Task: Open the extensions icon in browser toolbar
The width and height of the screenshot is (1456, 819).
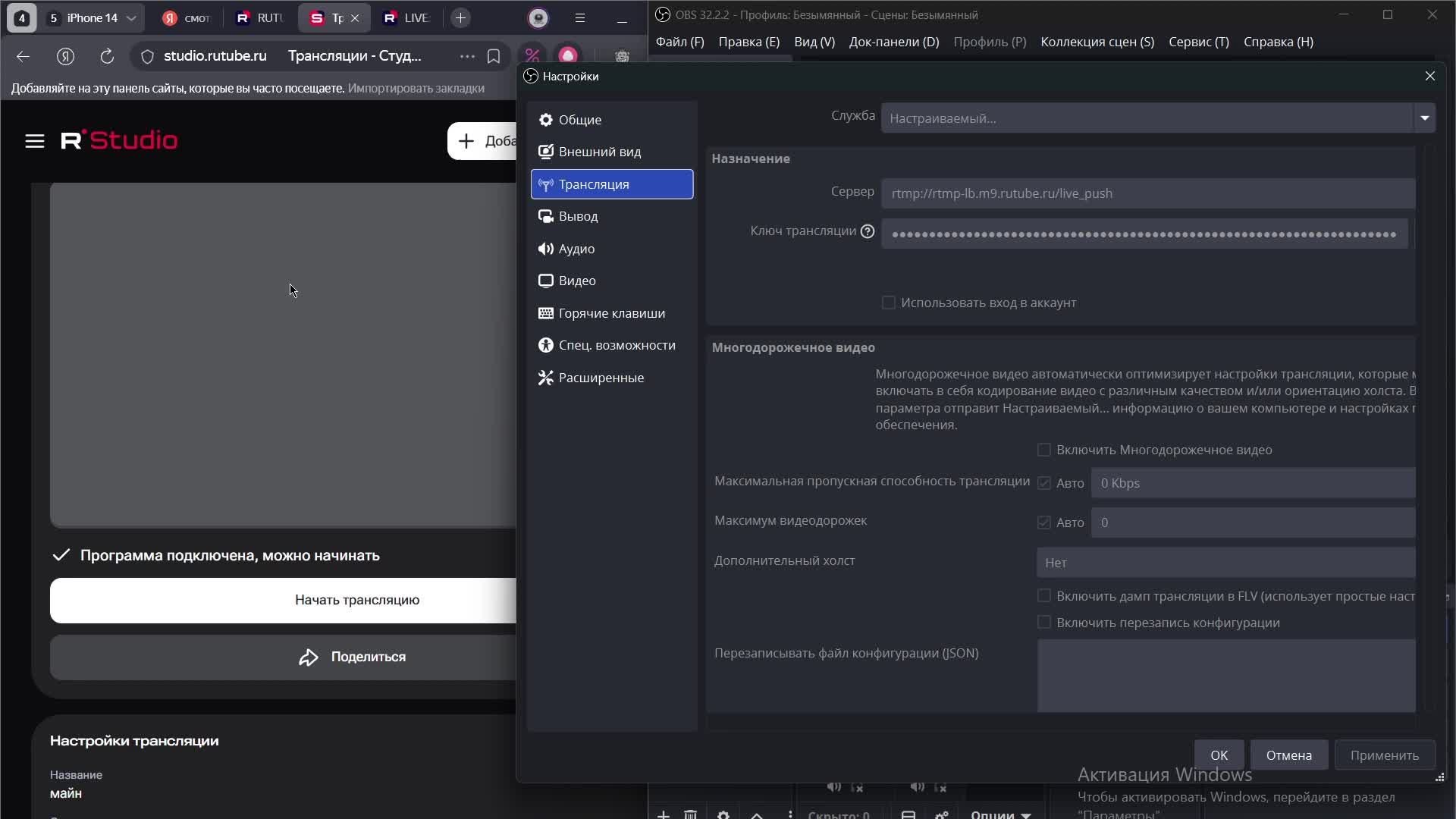Action: (623, 56)
